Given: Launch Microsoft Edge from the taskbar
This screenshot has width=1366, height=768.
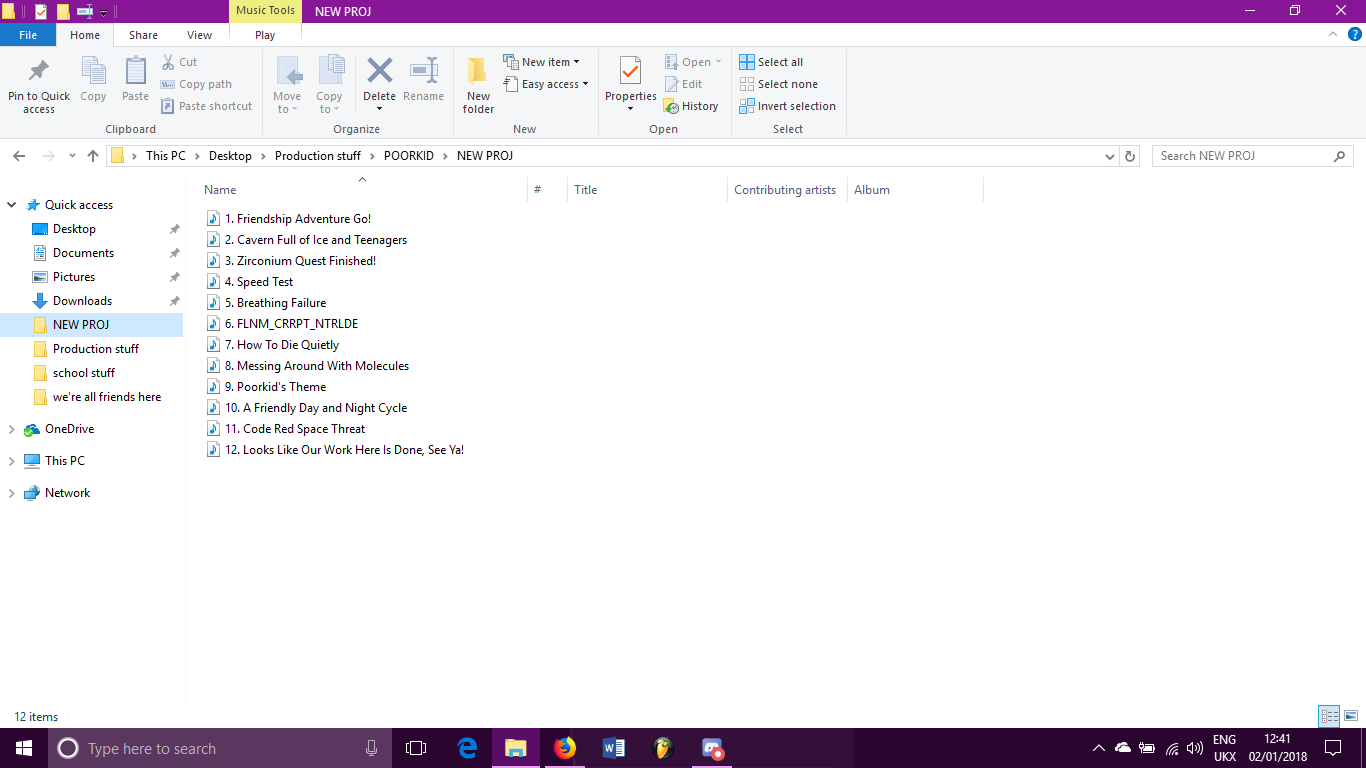Looking at the screenshot, I should 467,748.
